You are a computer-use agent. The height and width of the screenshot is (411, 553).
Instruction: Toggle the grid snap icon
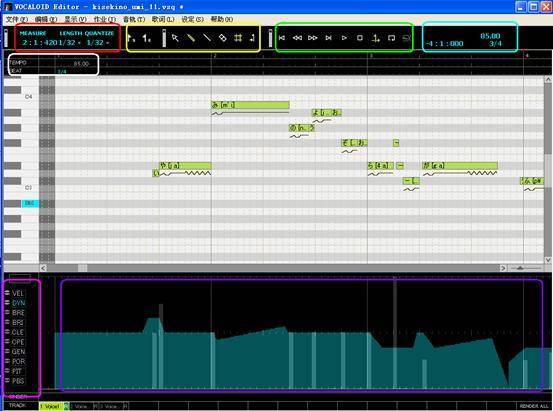[x=238, y=38]
